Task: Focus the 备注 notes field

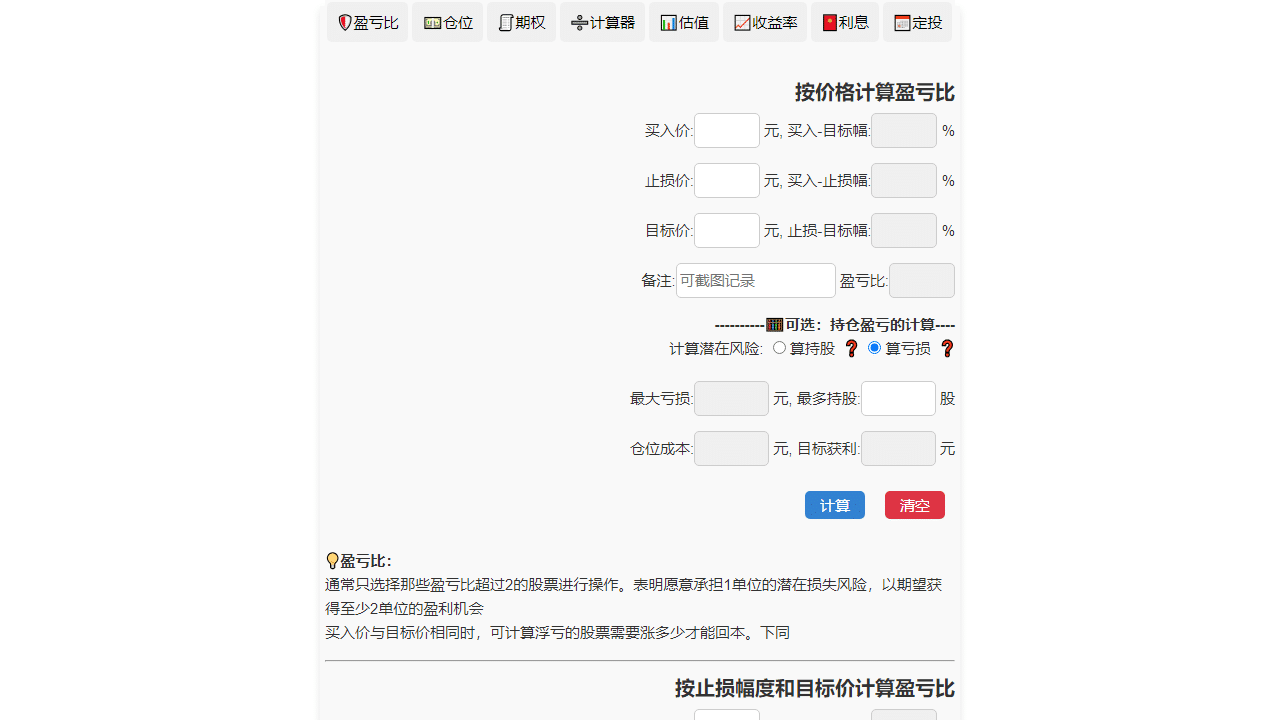Action: point(756,281)
